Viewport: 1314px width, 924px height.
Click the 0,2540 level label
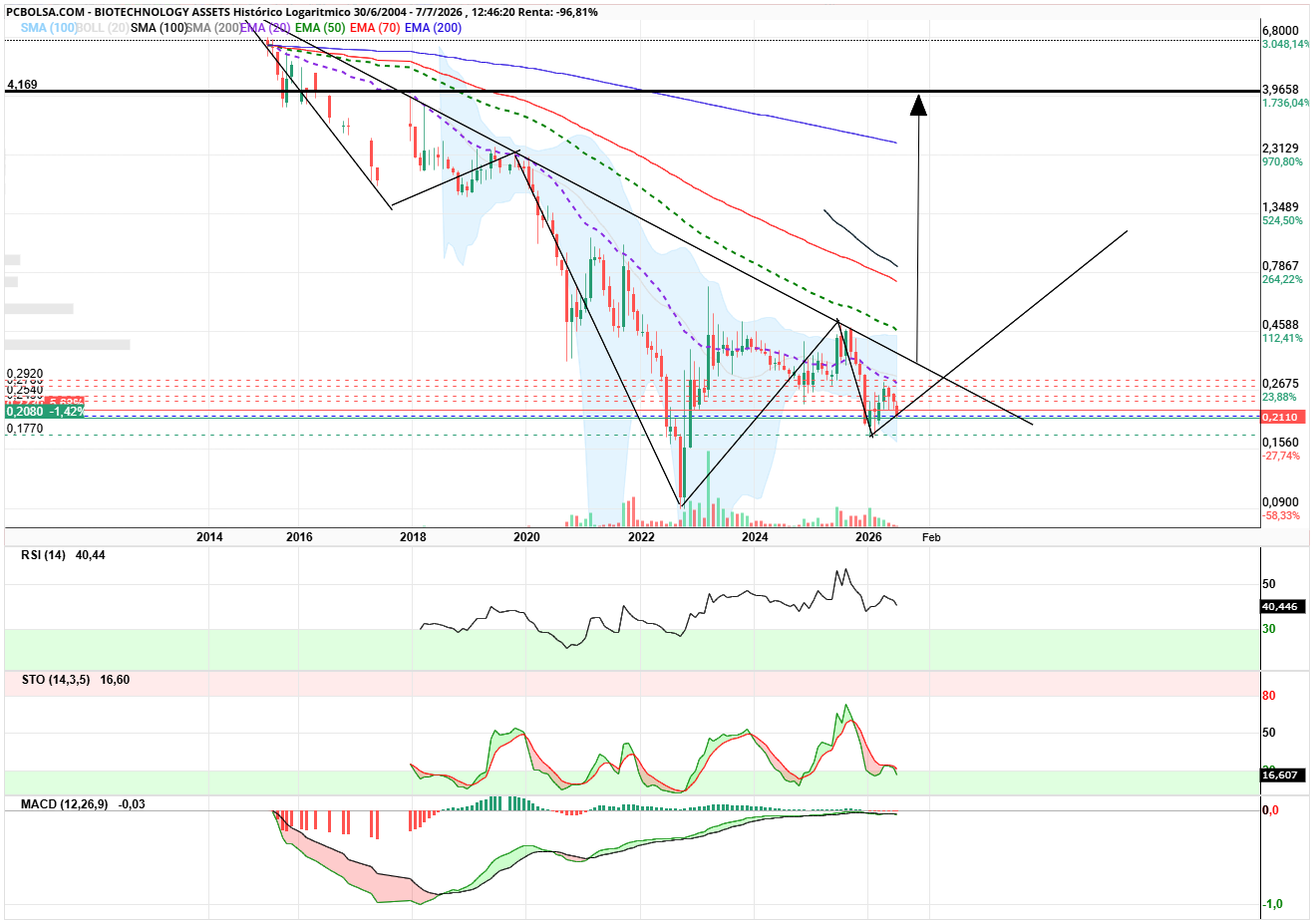[25, 389]
